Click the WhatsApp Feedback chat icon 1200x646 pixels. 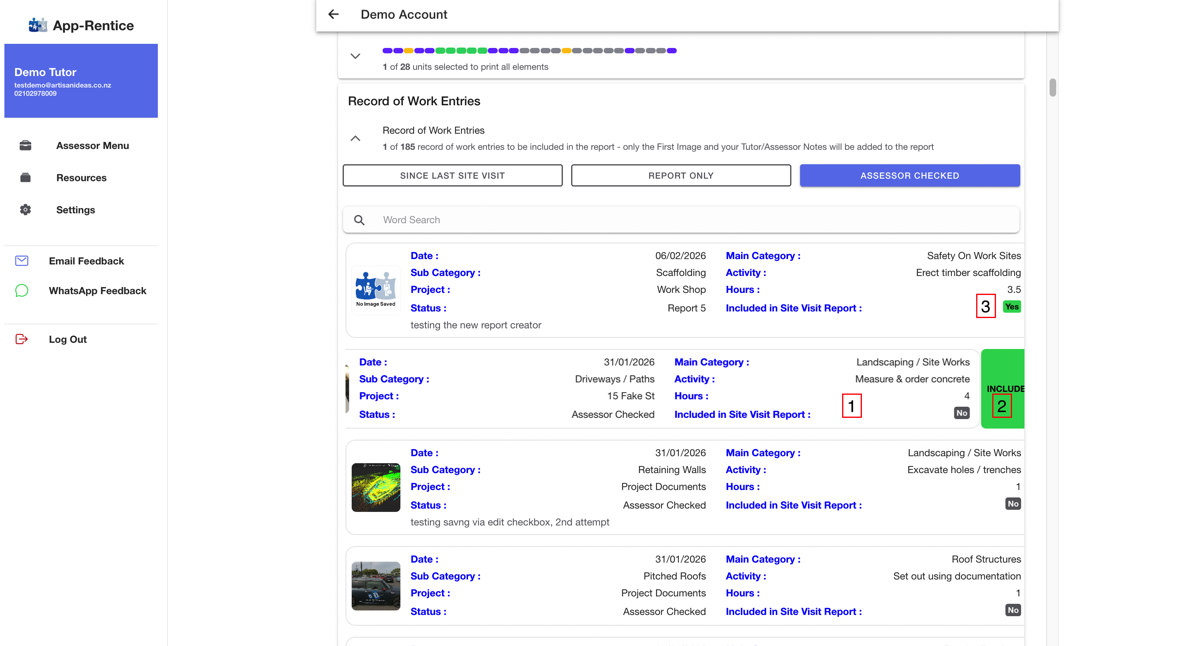pos(22,291)
